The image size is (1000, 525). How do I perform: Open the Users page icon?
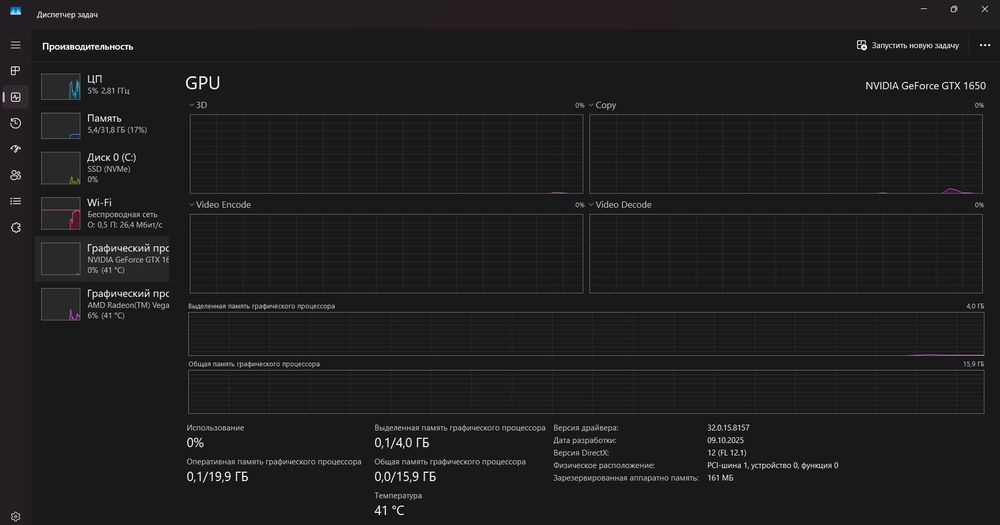15,175
